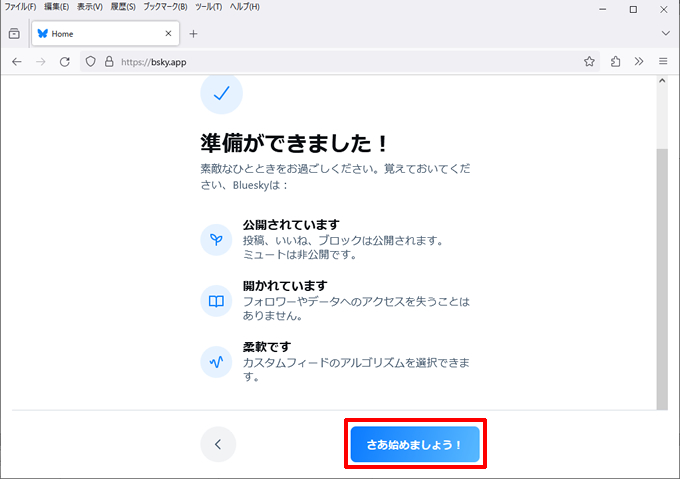Open the 編集(E) menu
The width and height of the screenshot is (680, 480).
(56, 7)
